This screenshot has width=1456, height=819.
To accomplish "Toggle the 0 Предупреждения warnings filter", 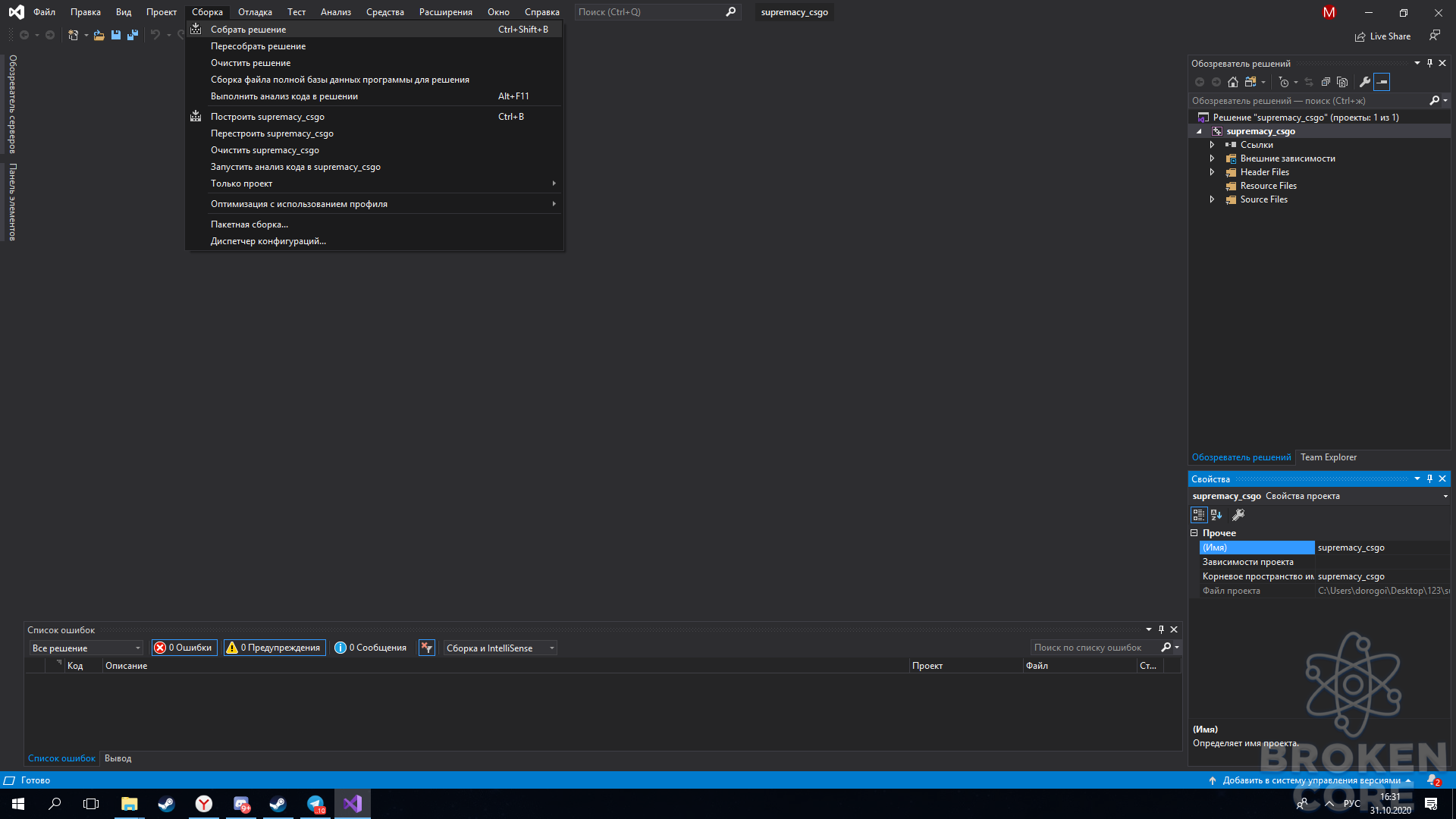I will pyautogui.click(x=275, y=648).
